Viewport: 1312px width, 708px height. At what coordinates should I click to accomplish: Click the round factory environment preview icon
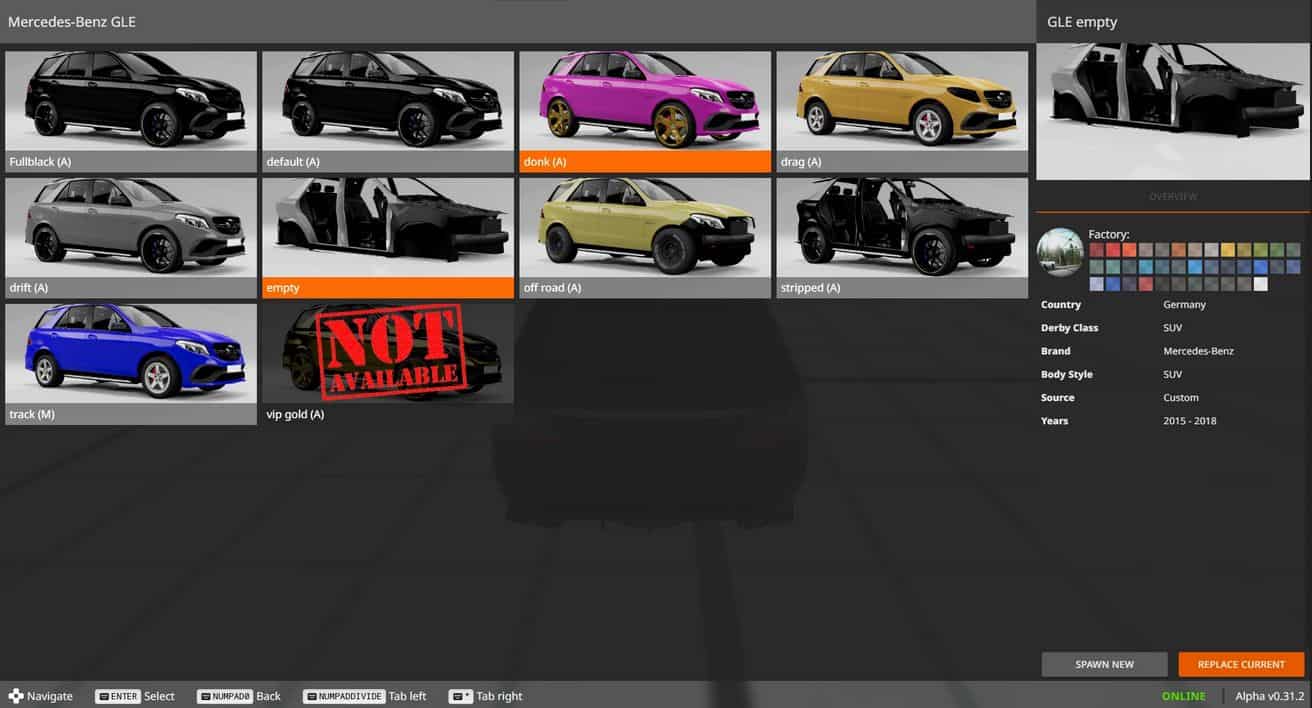pos(1060,252)
